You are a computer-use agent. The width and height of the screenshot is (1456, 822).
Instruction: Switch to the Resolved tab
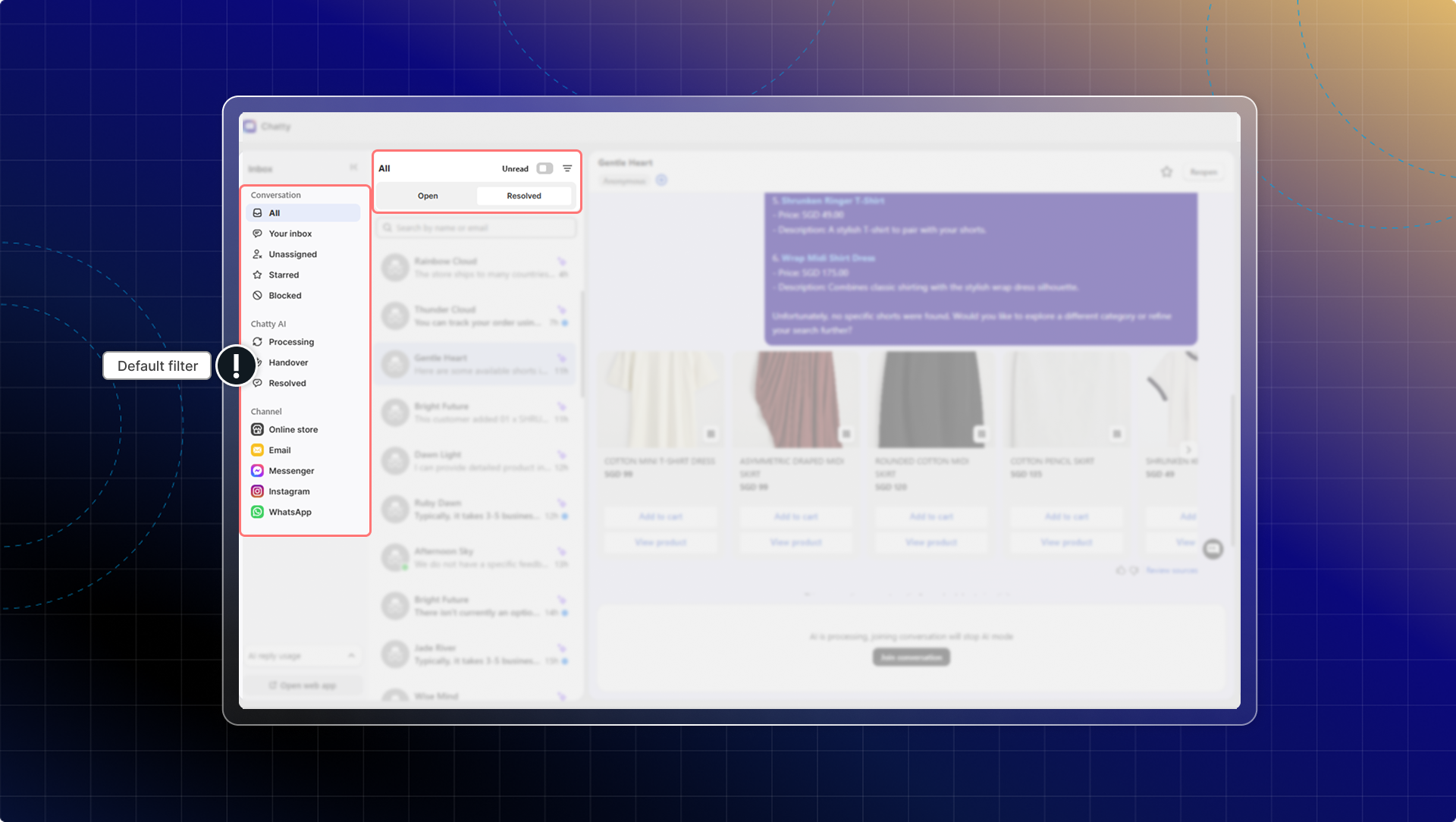pos(524,196)
